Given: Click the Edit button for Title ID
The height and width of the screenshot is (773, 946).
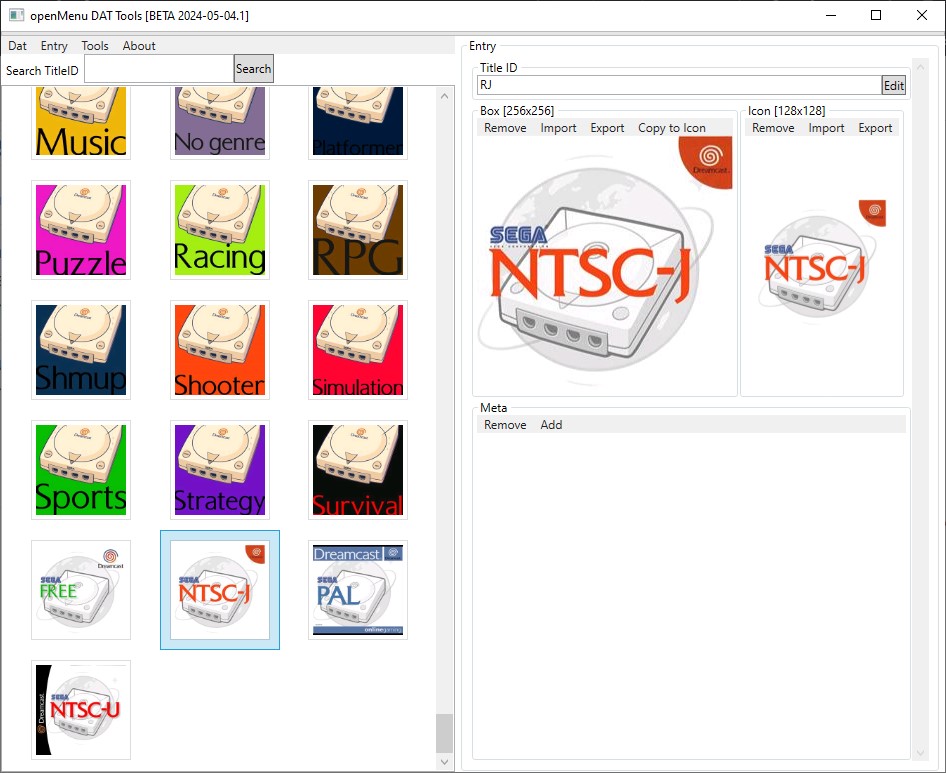Looking at the screenshot, I should pos(894,86).
